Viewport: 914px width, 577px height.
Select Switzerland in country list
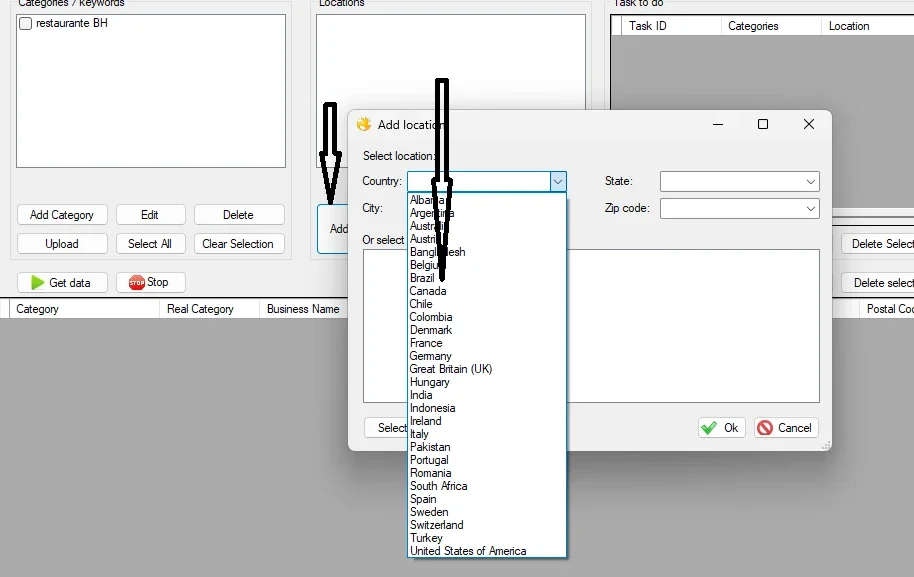click(x=487, y=525)
